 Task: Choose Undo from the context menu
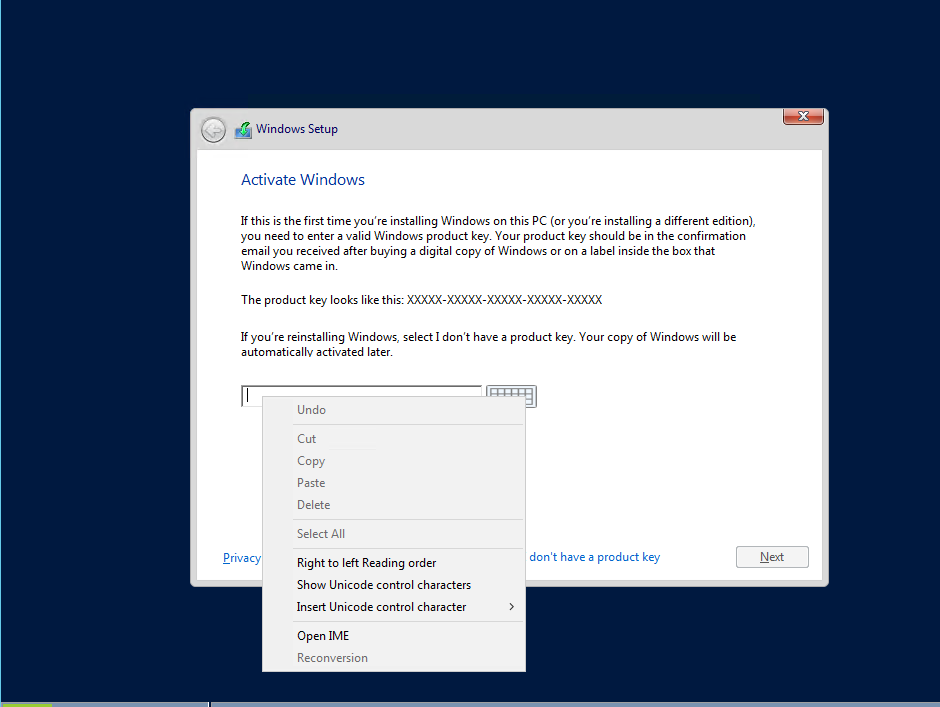tap(394, 410)
